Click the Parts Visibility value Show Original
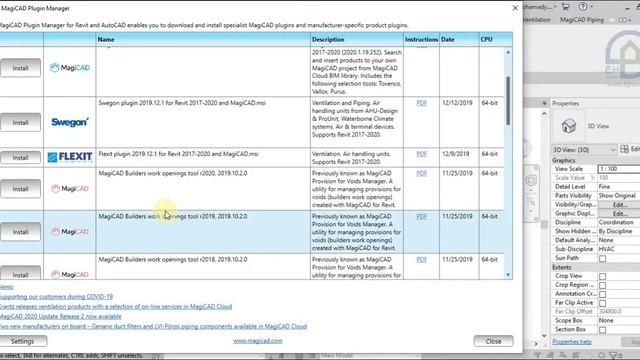The width and height of the screenshot is (640, 360). [x=618, y=196]
